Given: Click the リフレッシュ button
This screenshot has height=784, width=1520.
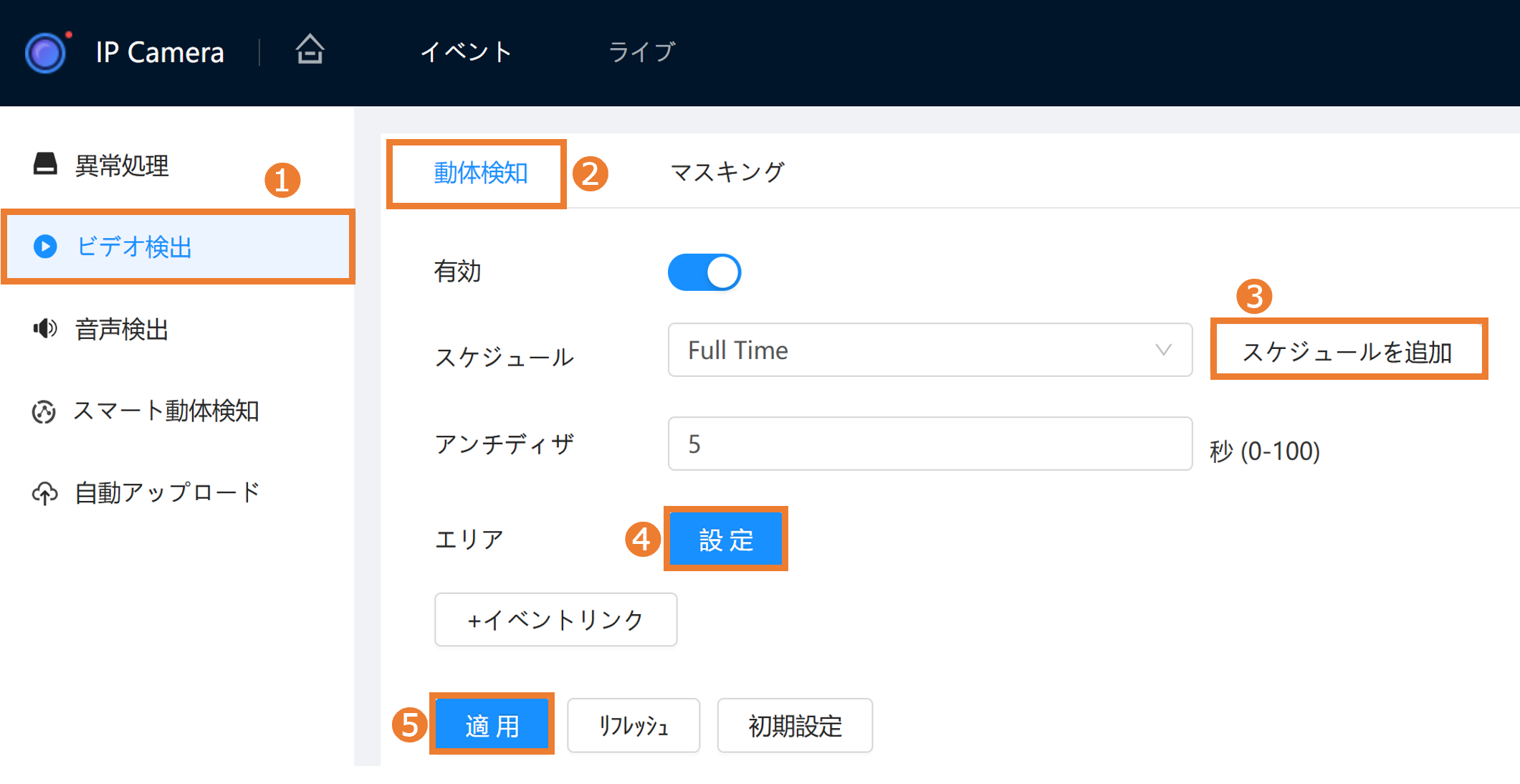Looking at the screenshot, I should (x=634, y=725).
